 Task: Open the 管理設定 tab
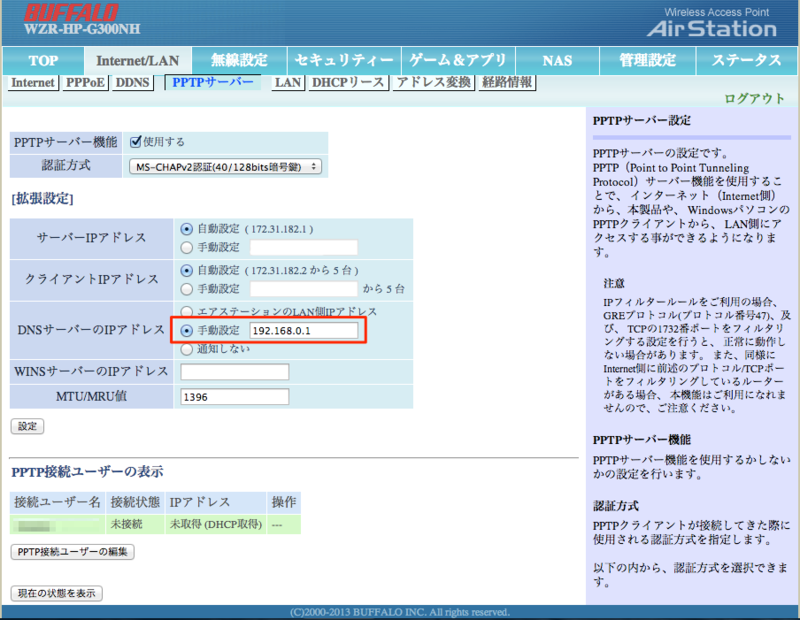[647, 61]
